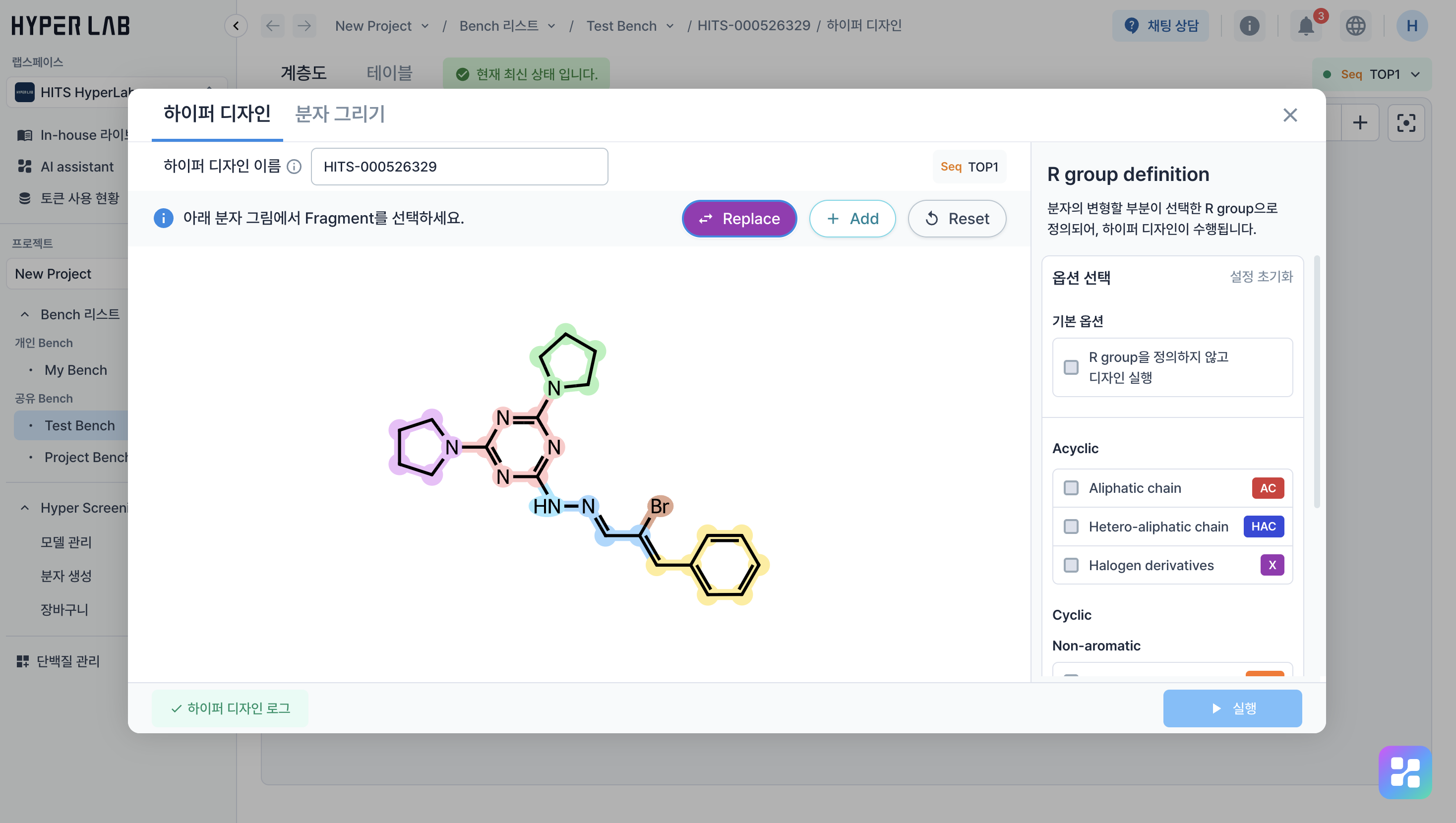The image size is (1456, 823).
Task: Collapse sidebar with the chevron button
Action: pos(236,26)
